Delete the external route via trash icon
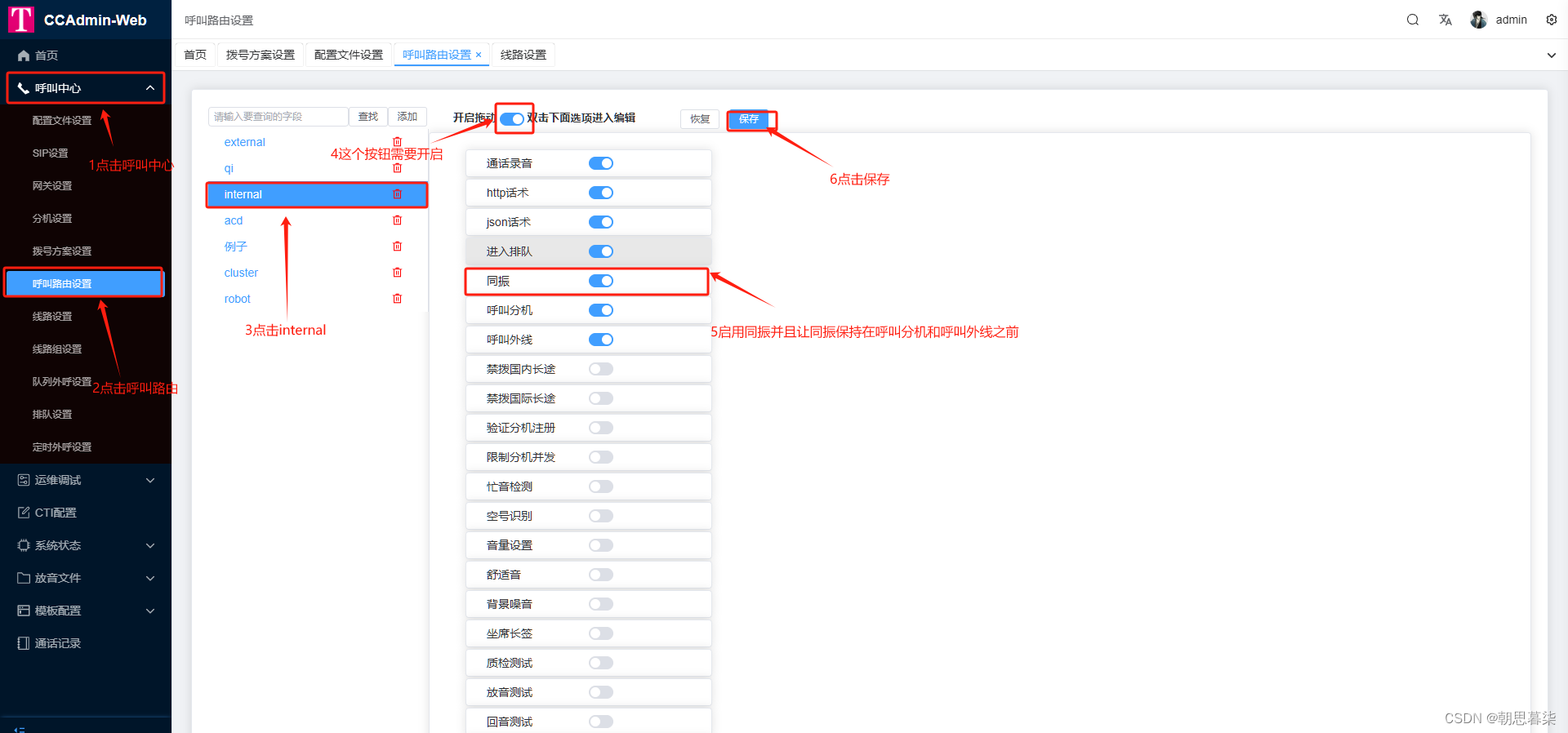The width and height of the screenshot is (1568, 733). tap(398, 142)
